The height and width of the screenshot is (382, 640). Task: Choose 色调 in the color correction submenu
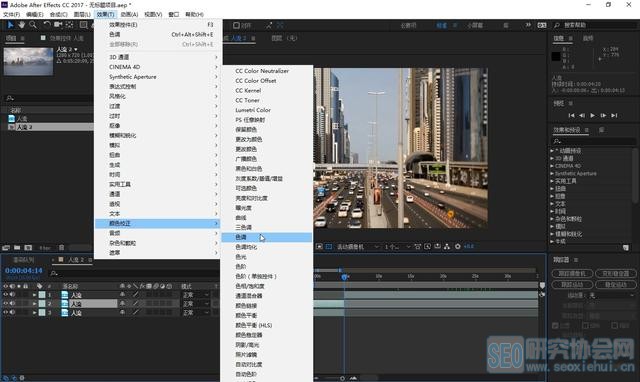[267, 237]
